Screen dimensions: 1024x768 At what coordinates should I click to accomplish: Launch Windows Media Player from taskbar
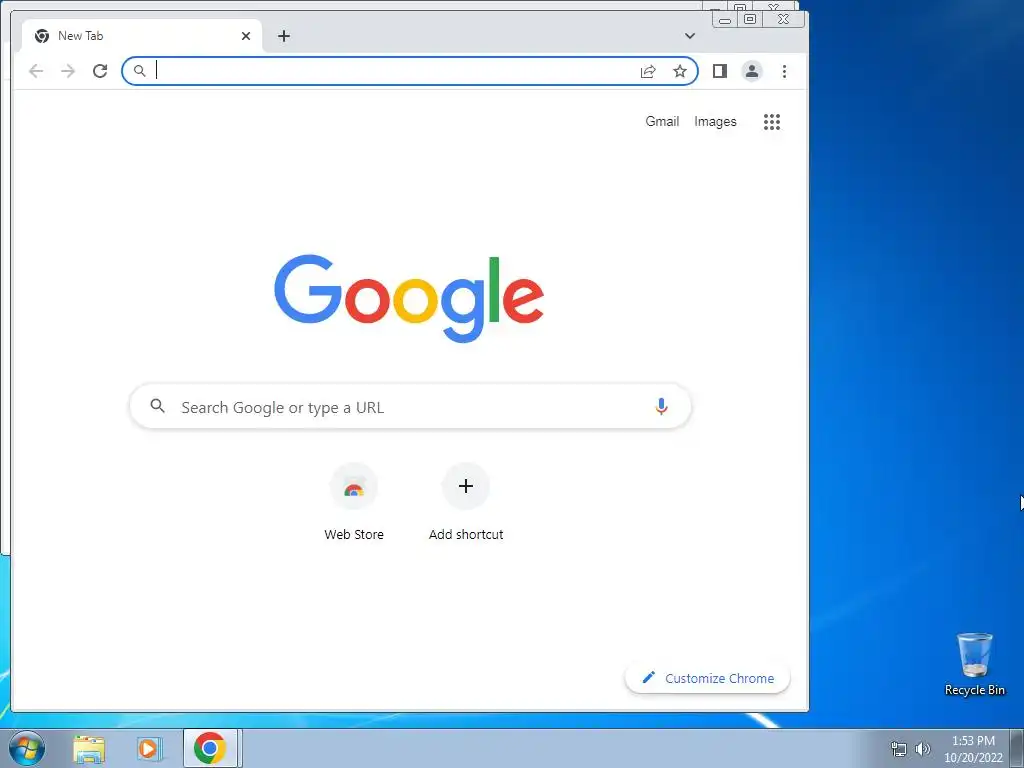pos(149,748)
